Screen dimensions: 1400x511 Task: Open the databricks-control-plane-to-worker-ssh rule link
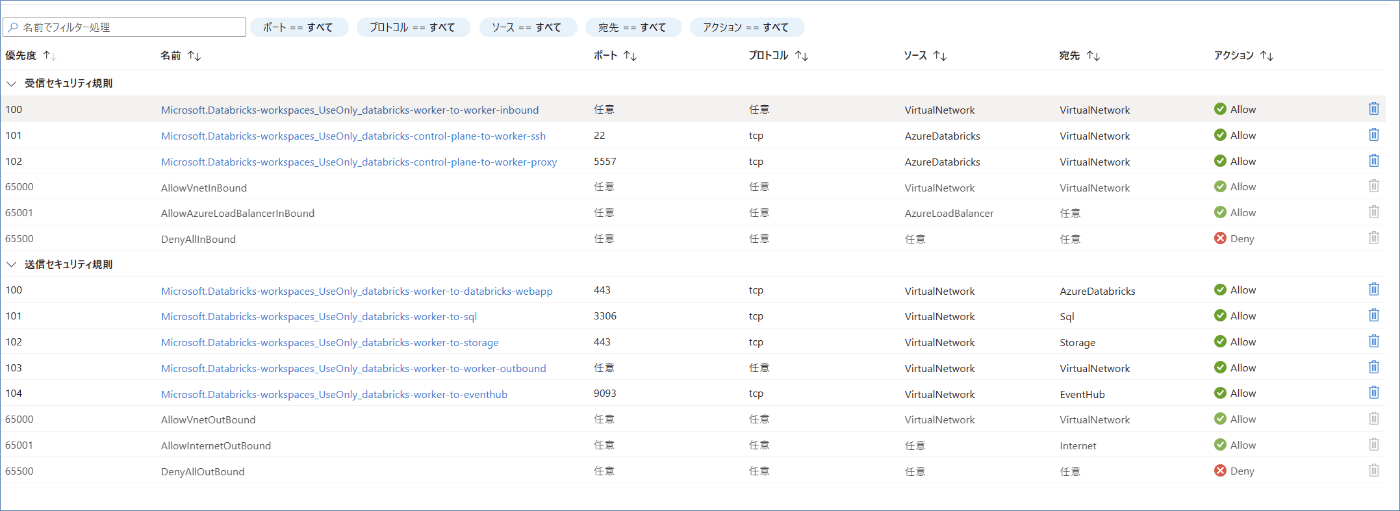click(x=353, y=136)
